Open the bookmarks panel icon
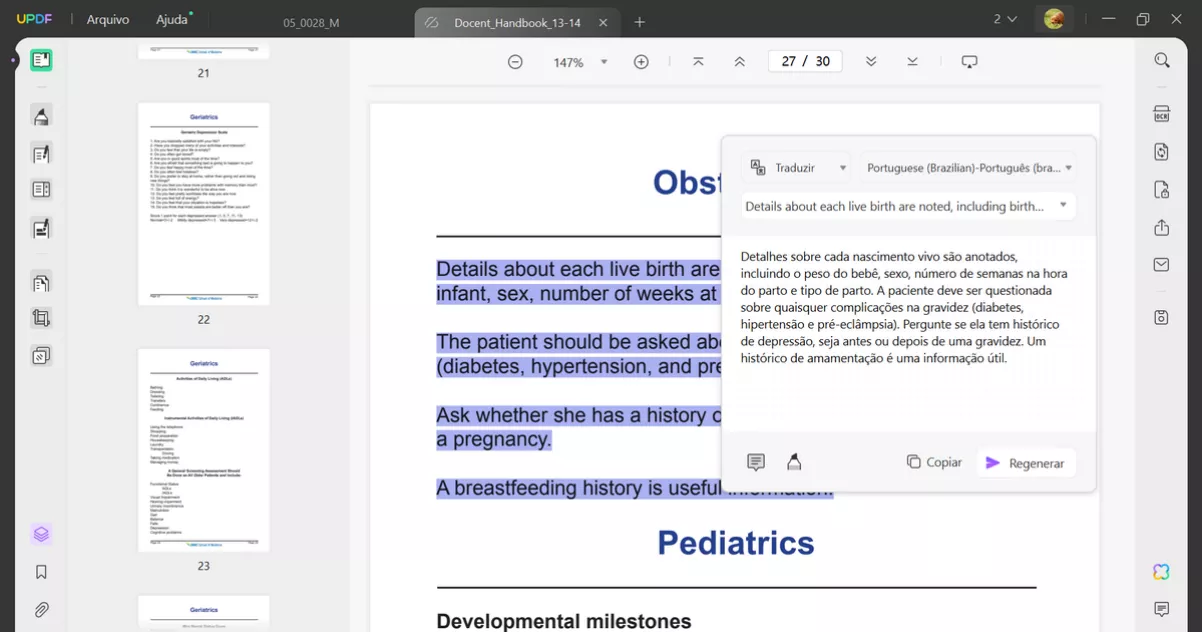Viewport: 1202px width, 632px height. (x=41, y=572)
